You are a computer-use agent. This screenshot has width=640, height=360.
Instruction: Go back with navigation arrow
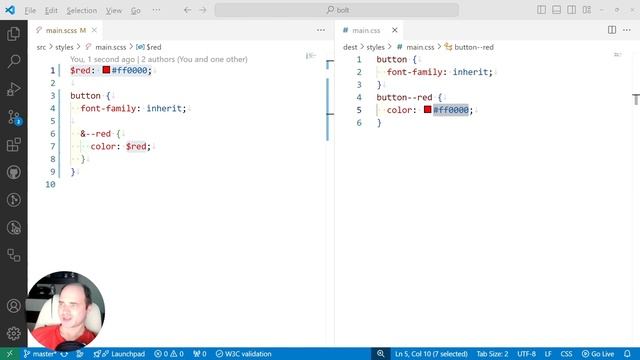(x=187, y=10)
